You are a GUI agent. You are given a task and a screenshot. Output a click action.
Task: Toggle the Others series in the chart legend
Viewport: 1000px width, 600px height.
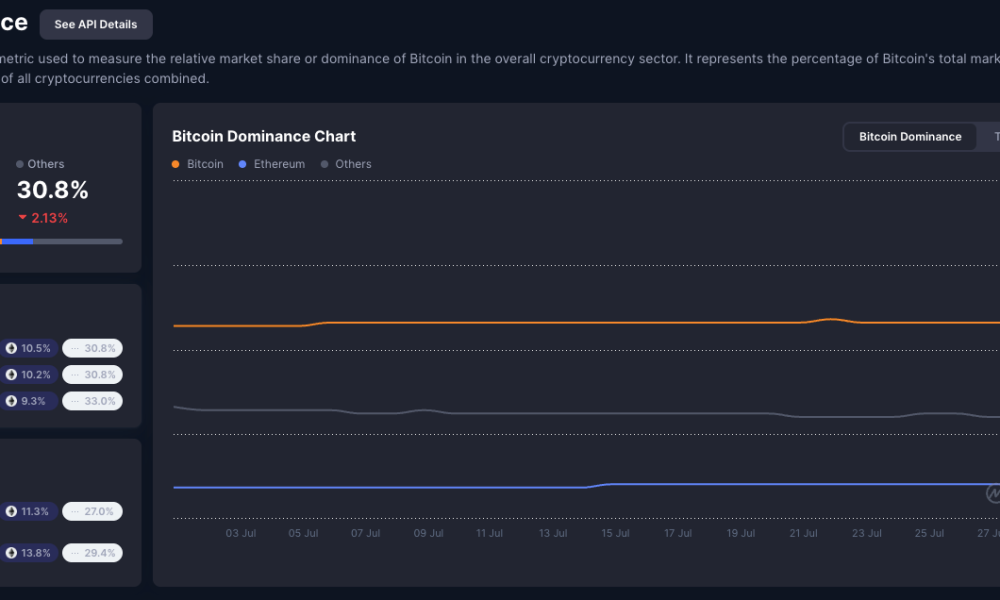346,164
